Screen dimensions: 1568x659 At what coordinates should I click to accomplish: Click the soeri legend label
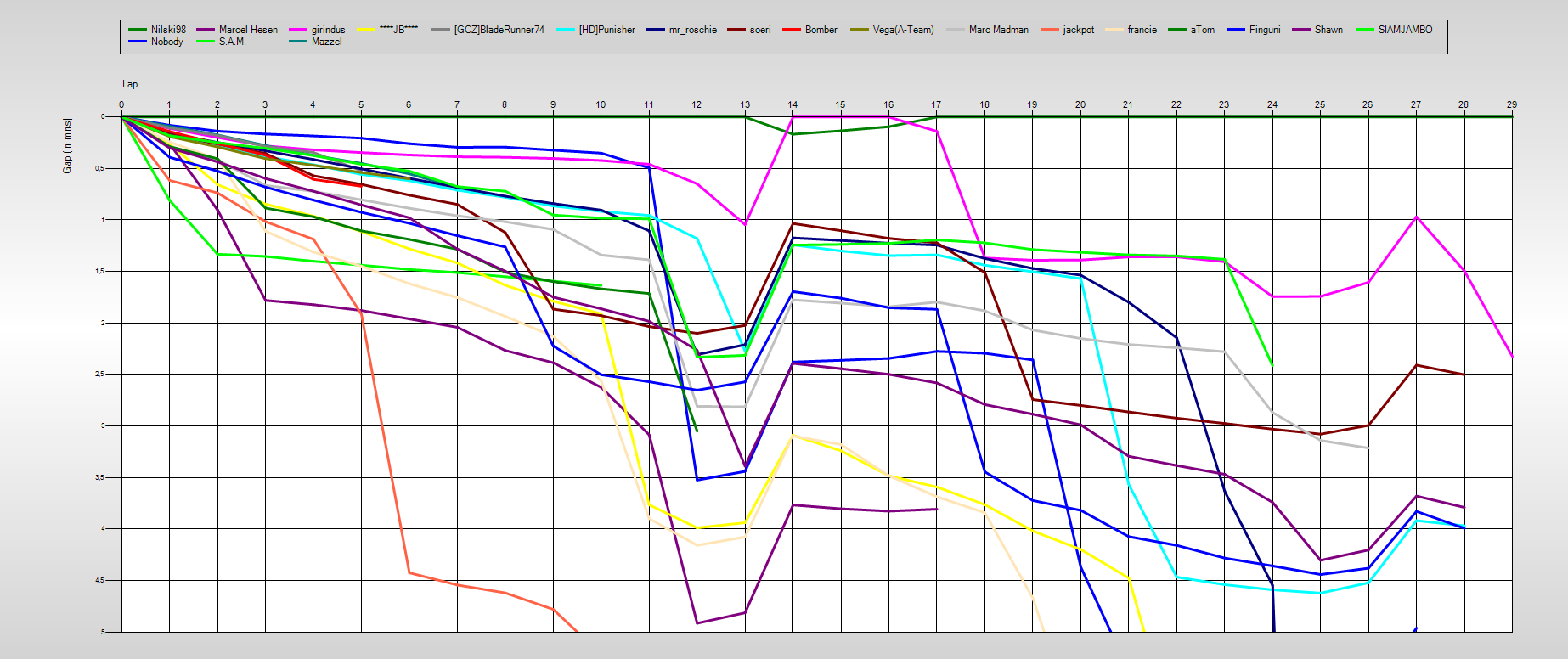[759, 30]
